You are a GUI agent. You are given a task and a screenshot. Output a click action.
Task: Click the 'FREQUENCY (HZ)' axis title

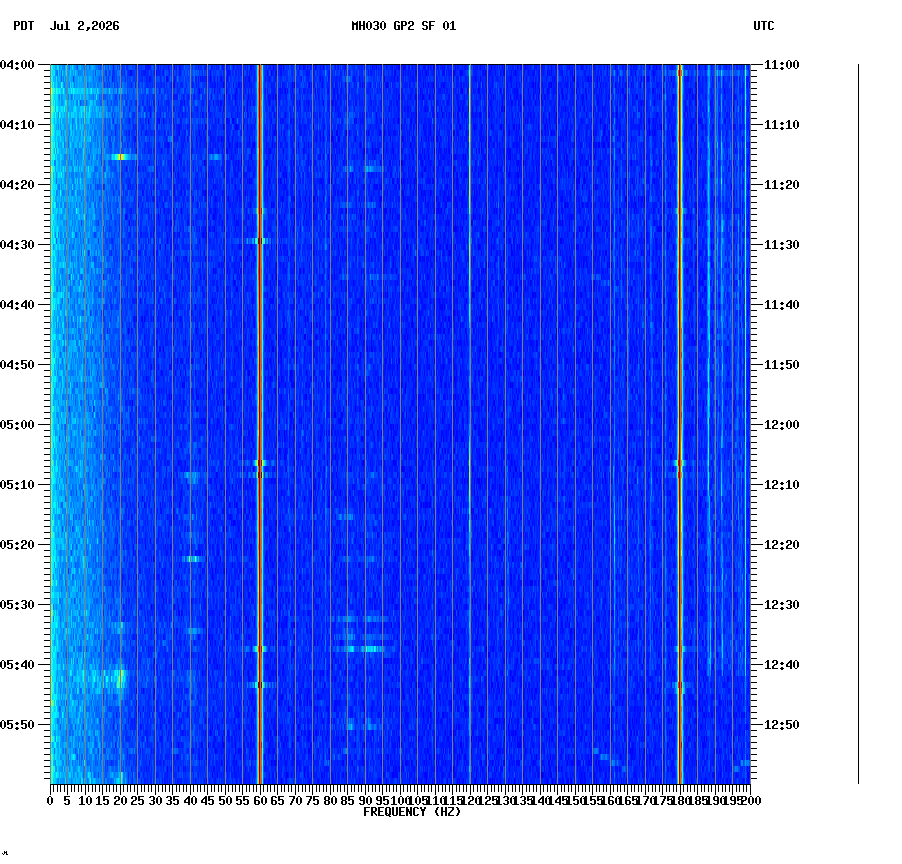pyautogui.click(x=412, y=812)
